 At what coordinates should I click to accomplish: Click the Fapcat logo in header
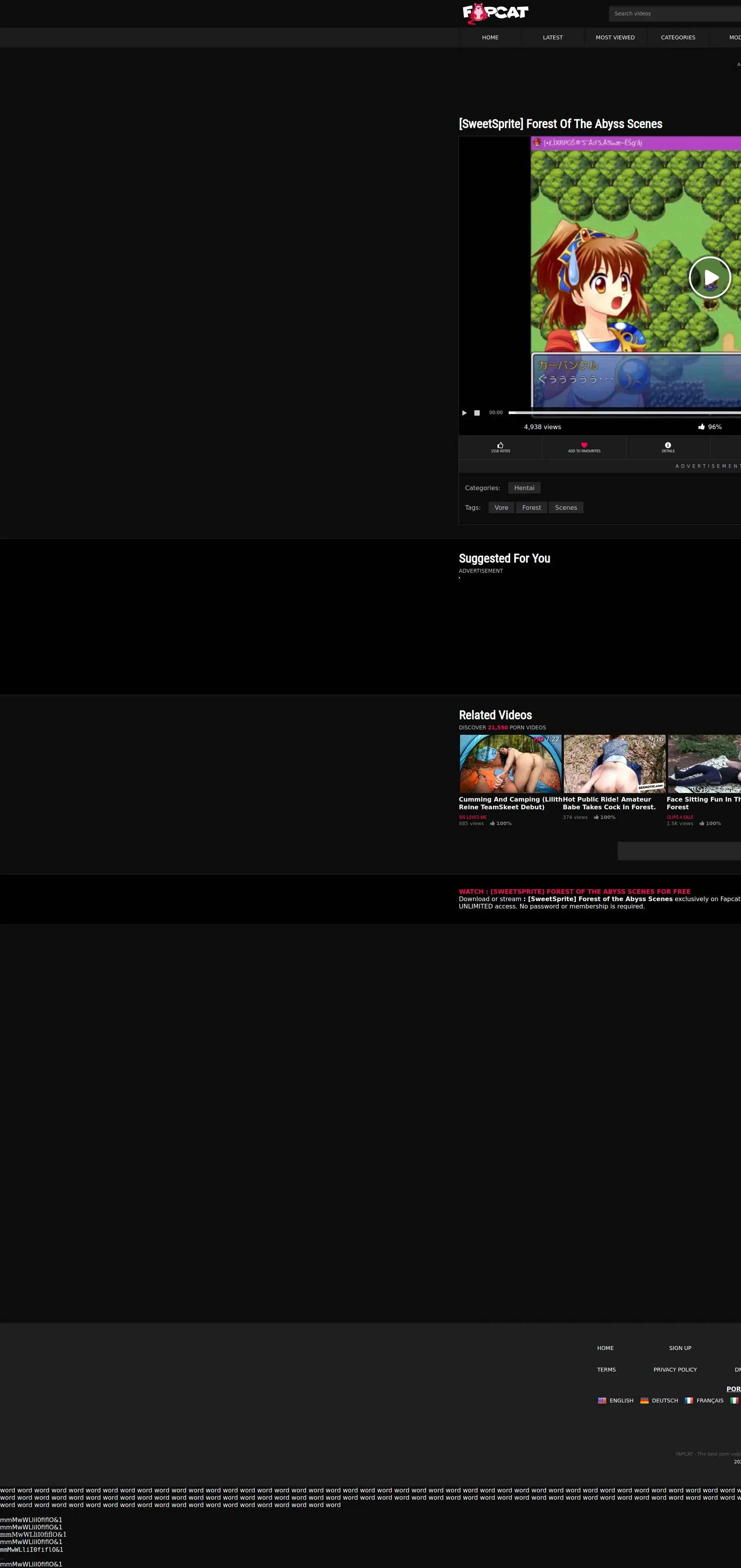[496, 13]
